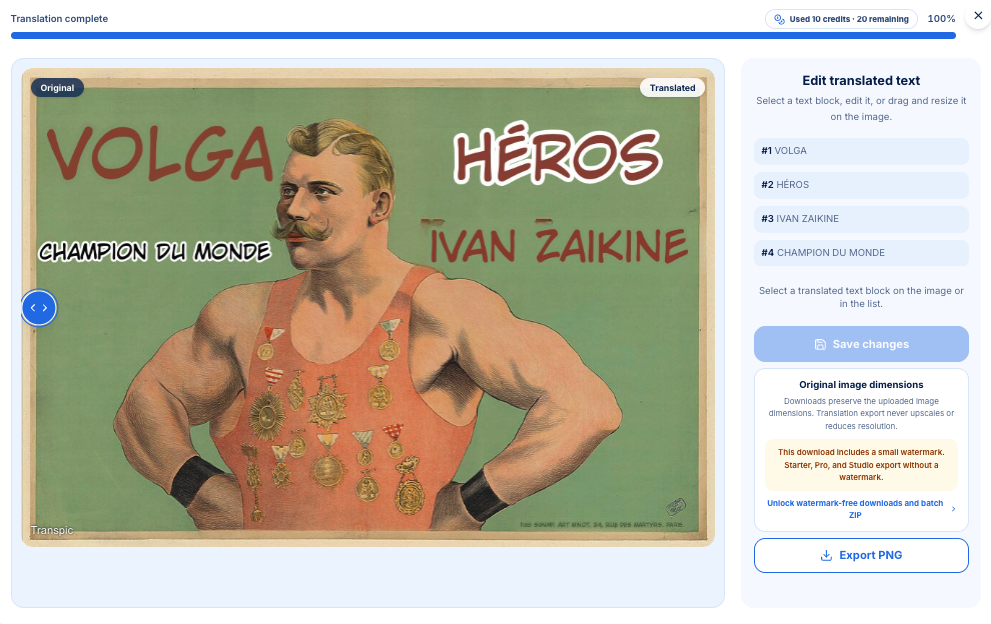
Task: Click the credits coin icon
Action: pyautogui.click(x=779, y=19)
